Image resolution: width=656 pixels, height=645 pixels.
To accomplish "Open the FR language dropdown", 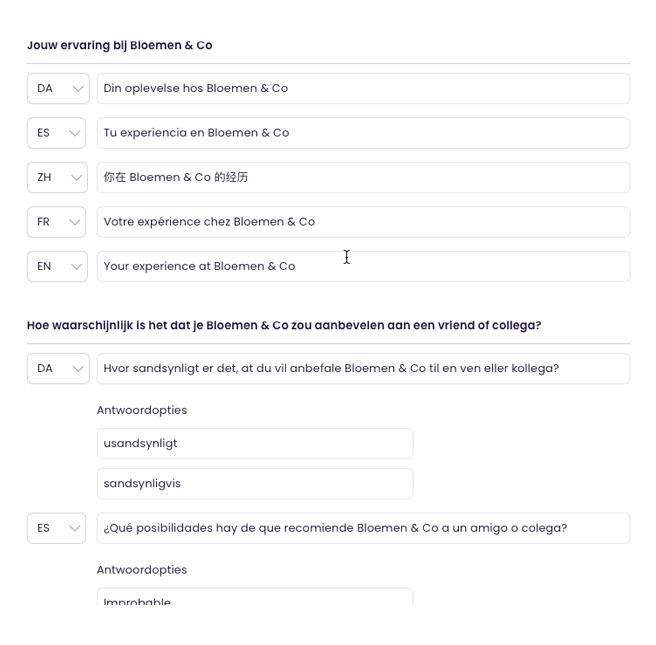I will 57,222.
